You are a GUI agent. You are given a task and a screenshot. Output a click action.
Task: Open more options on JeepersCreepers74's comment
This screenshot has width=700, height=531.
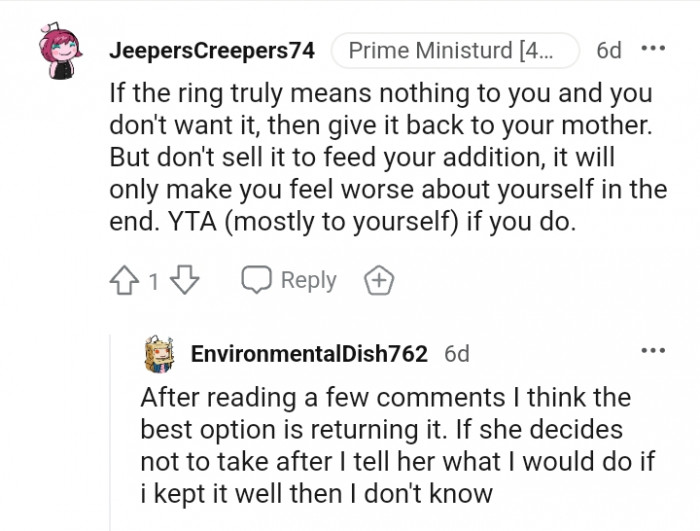point(653,49)
